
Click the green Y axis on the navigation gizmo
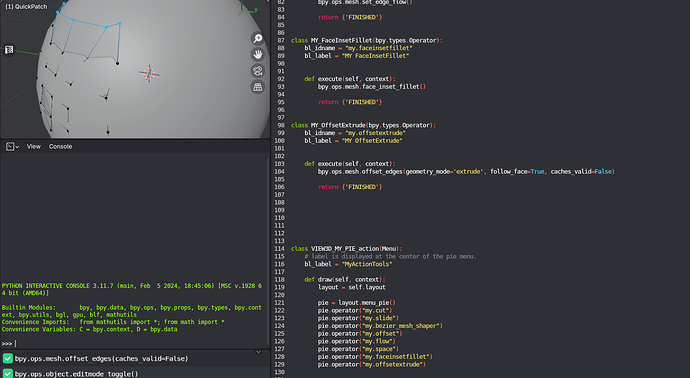coord(255,10)
